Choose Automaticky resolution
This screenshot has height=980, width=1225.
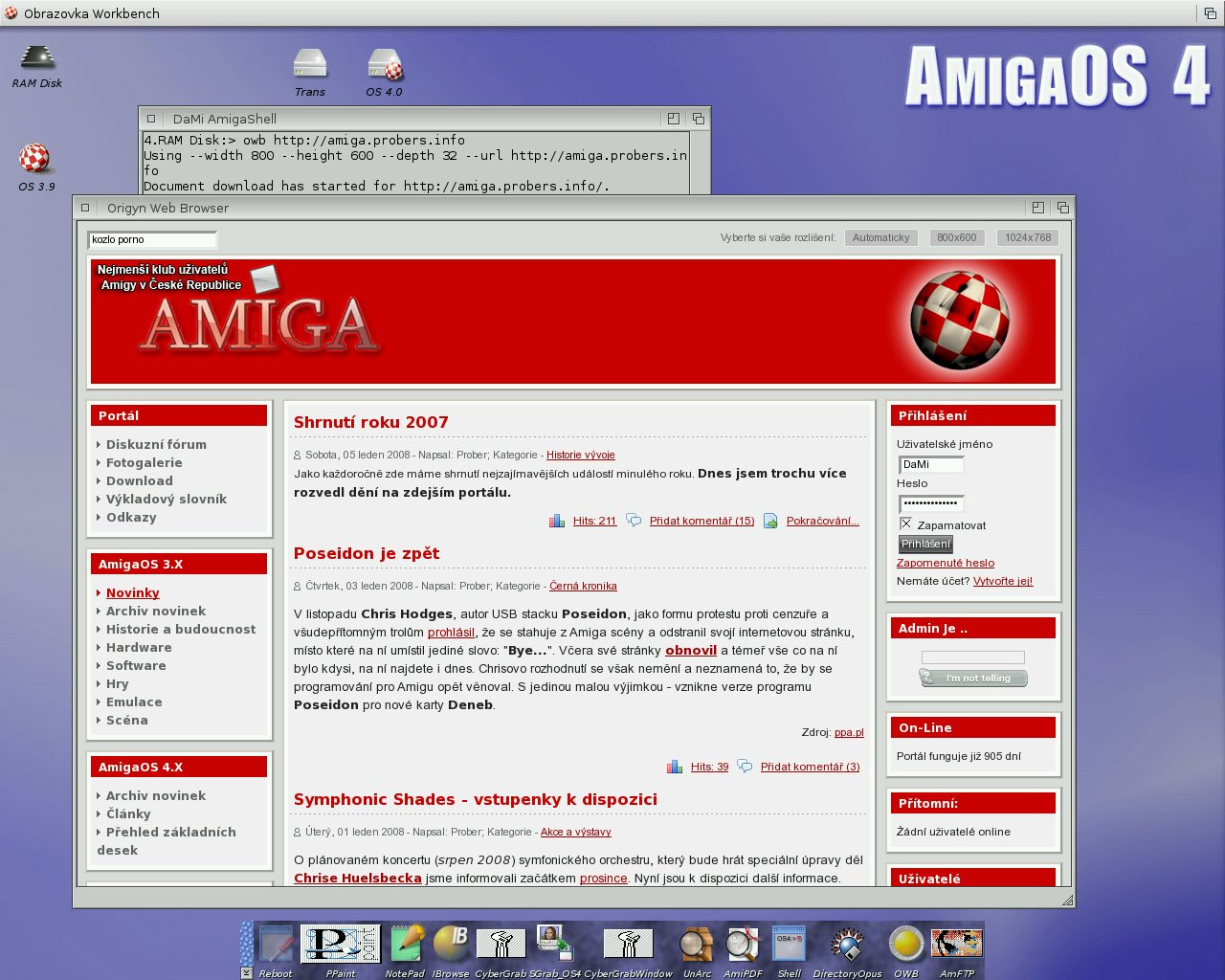pos(881,237)
